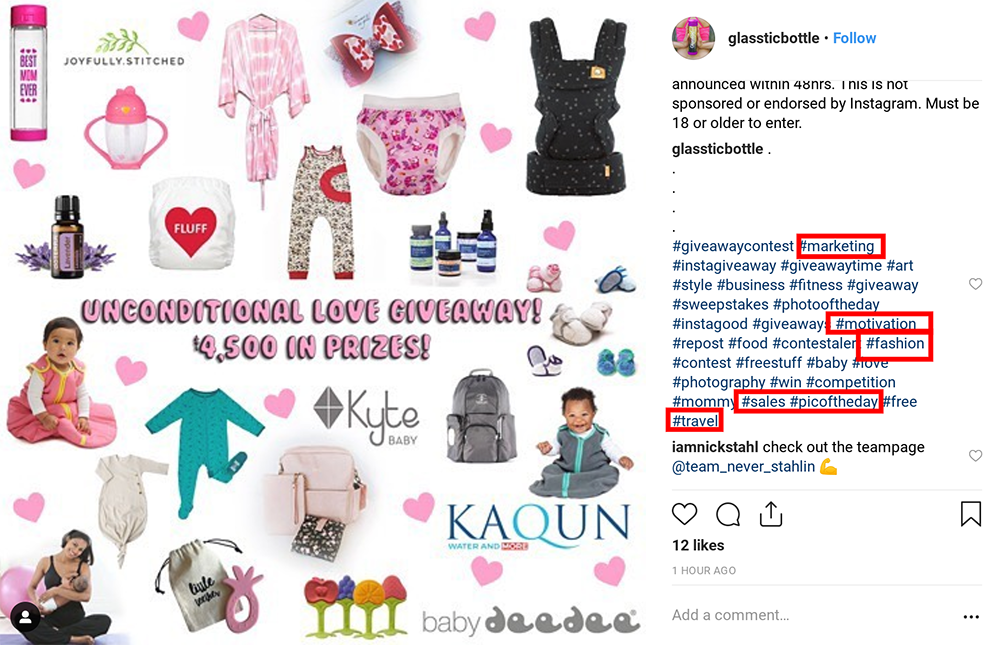
Task: Open the iamnickstahl commenter profile
Action: [715, 447]
